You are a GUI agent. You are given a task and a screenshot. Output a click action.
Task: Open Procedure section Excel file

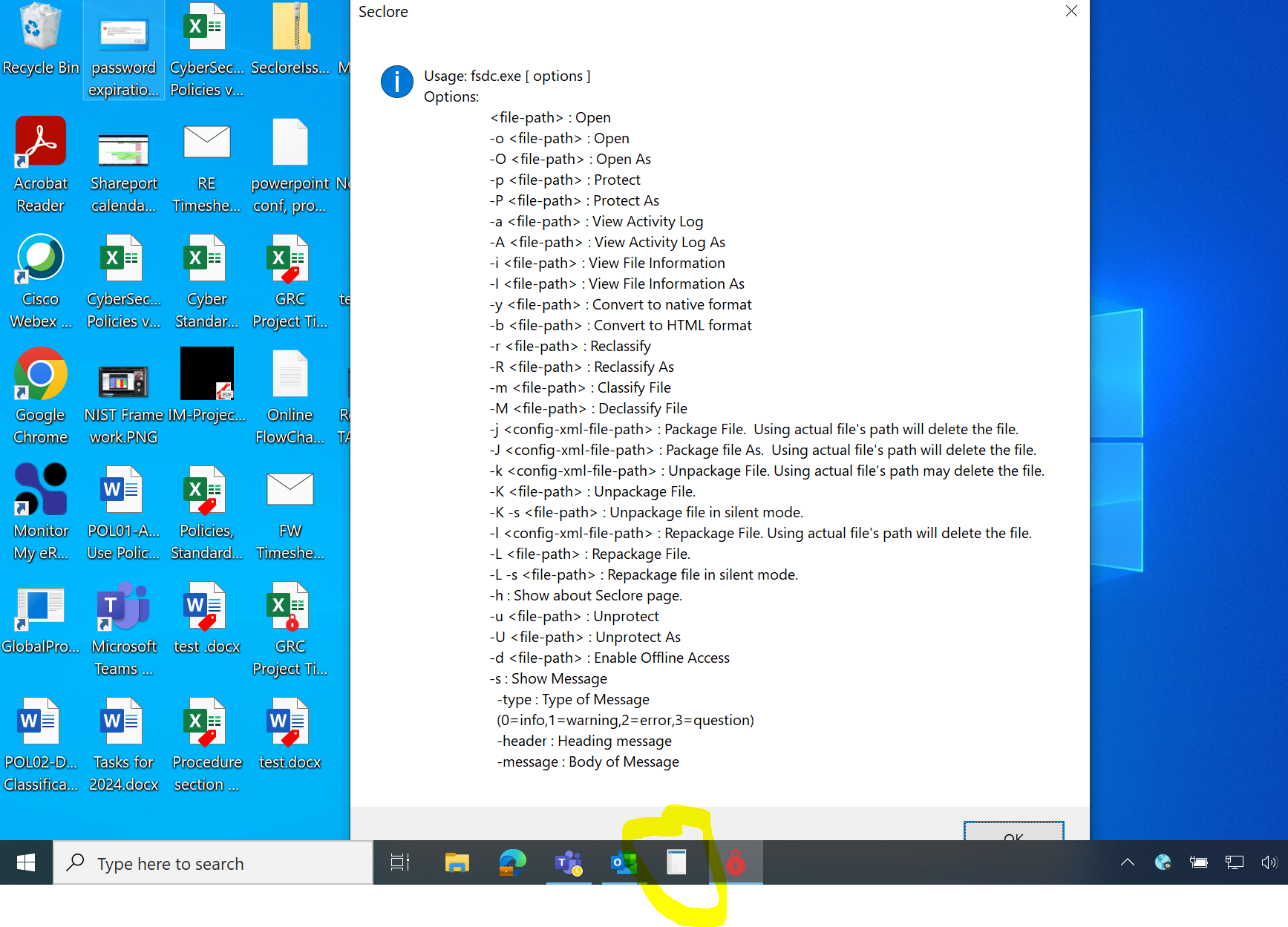point(207,744)
